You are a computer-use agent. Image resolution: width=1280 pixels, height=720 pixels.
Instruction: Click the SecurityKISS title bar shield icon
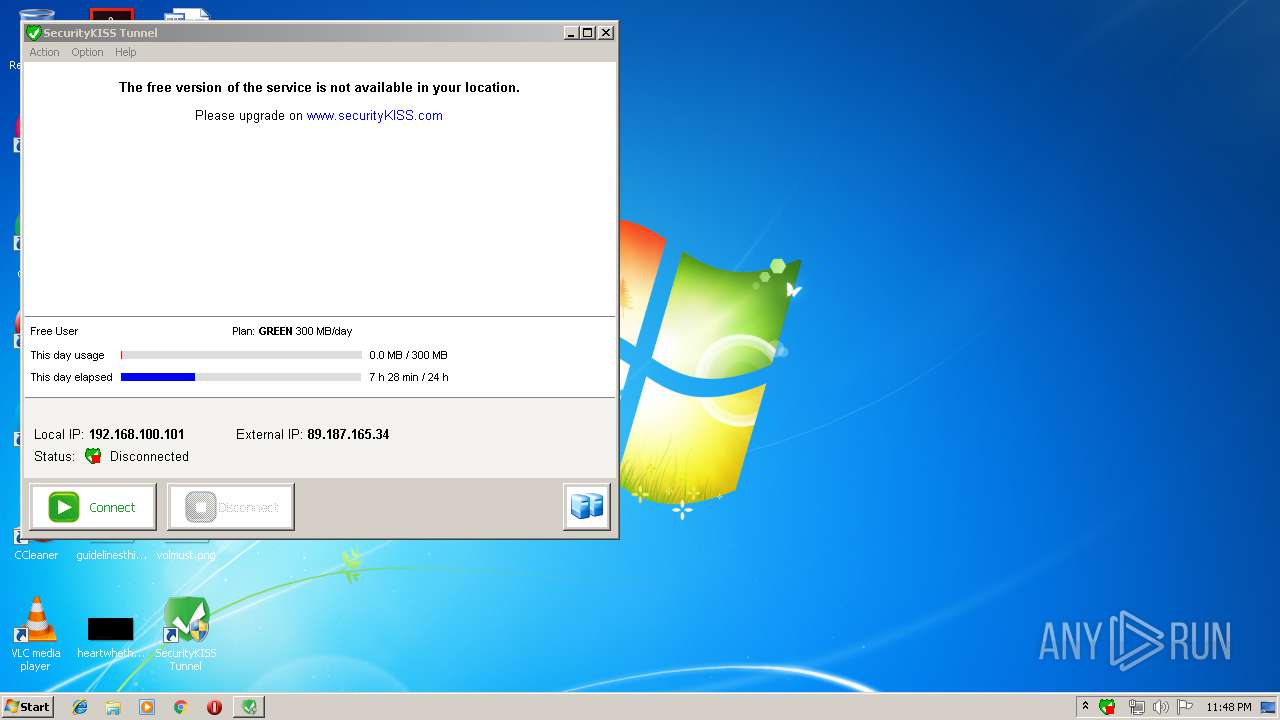click(34, 33)
